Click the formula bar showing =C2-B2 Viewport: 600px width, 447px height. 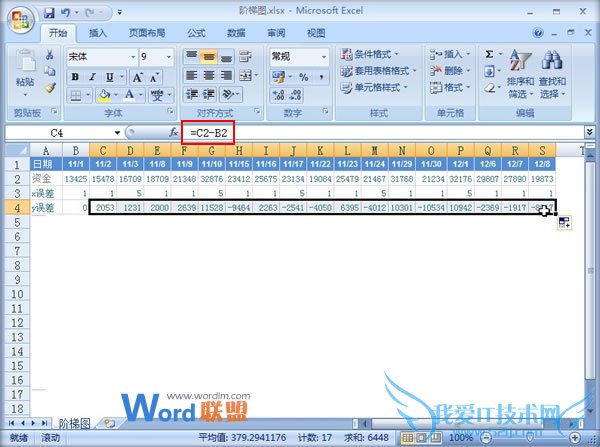click(x=383, y=133)
